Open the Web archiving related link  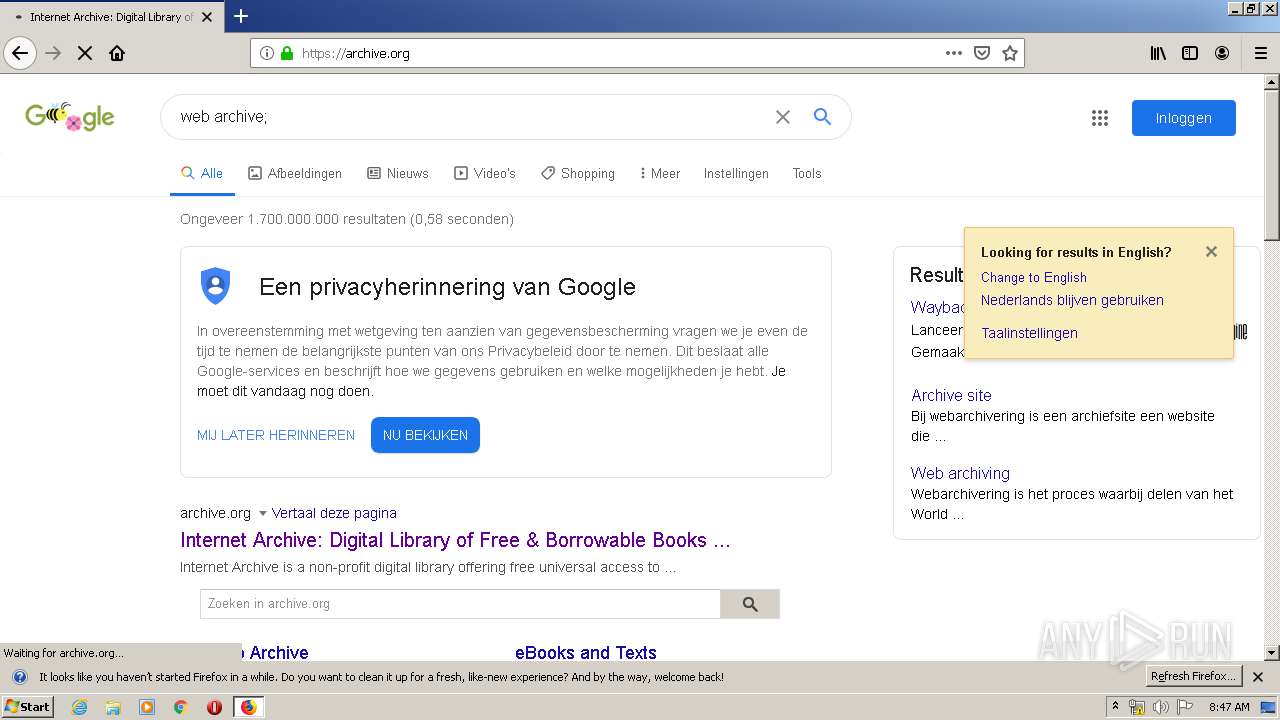pyautogui.click(x=960, y=473)
